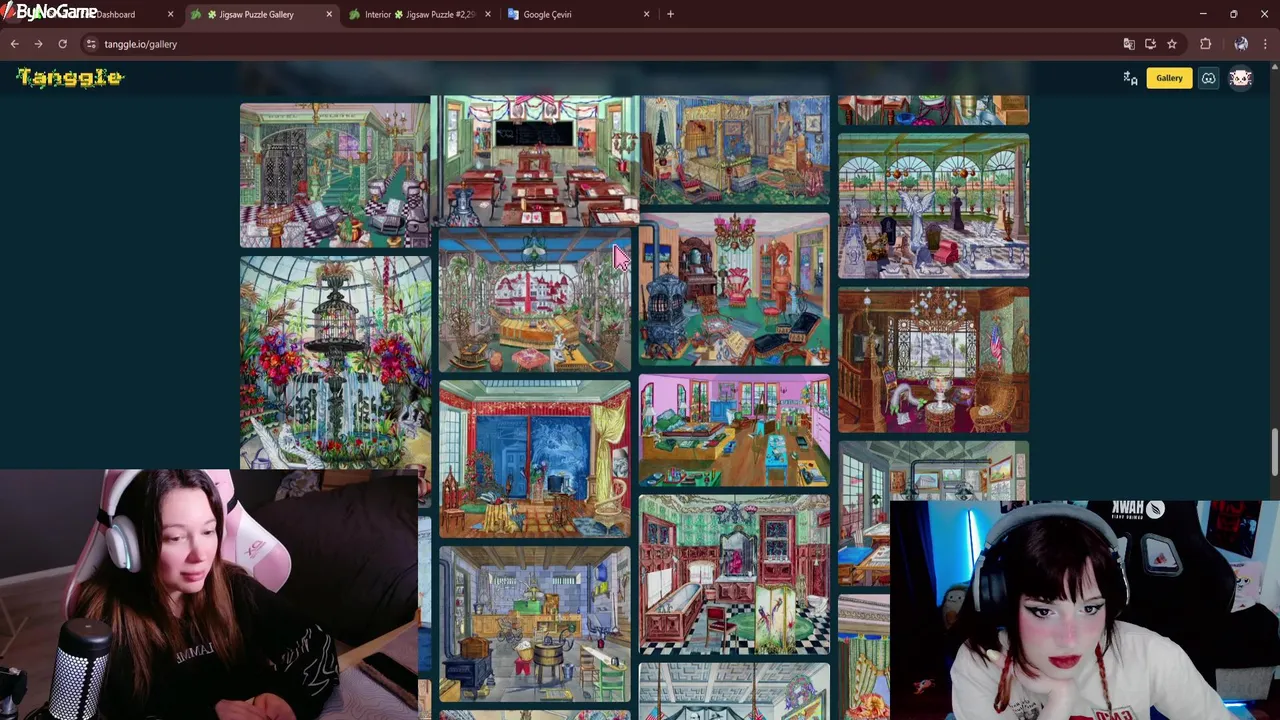The height and width of the screenshot is (720, 1280).
Task: Click the Tanggle logo
Action: [70, 78]
